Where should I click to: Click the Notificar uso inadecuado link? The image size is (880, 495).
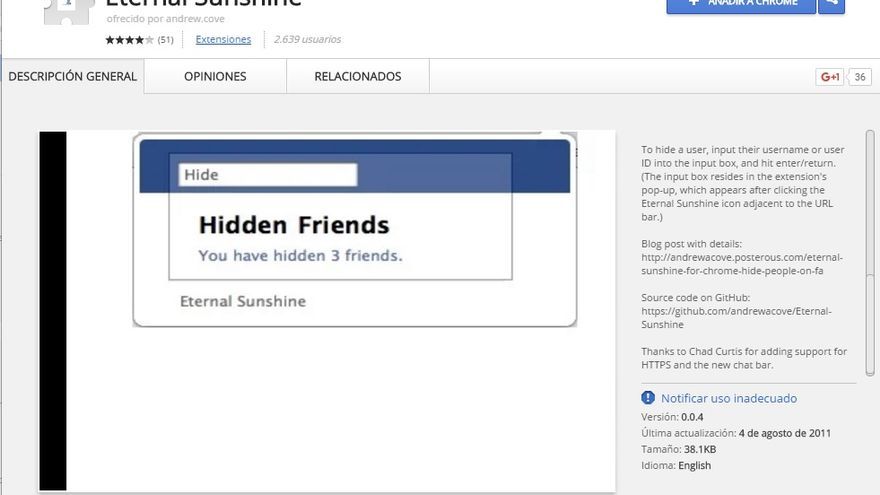(728, 398)
